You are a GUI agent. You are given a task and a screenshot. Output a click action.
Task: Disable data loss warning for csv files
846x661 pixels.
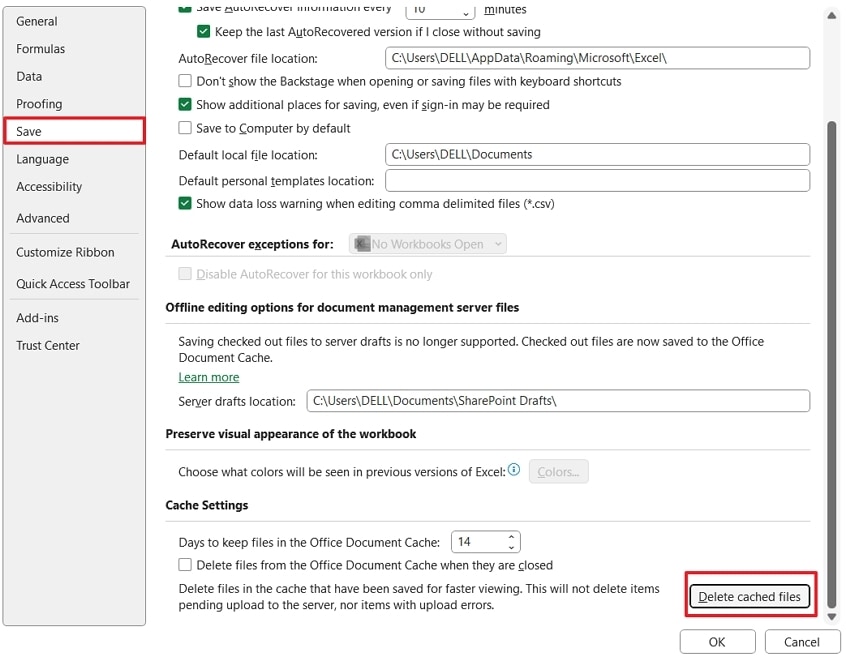(185, 202)
